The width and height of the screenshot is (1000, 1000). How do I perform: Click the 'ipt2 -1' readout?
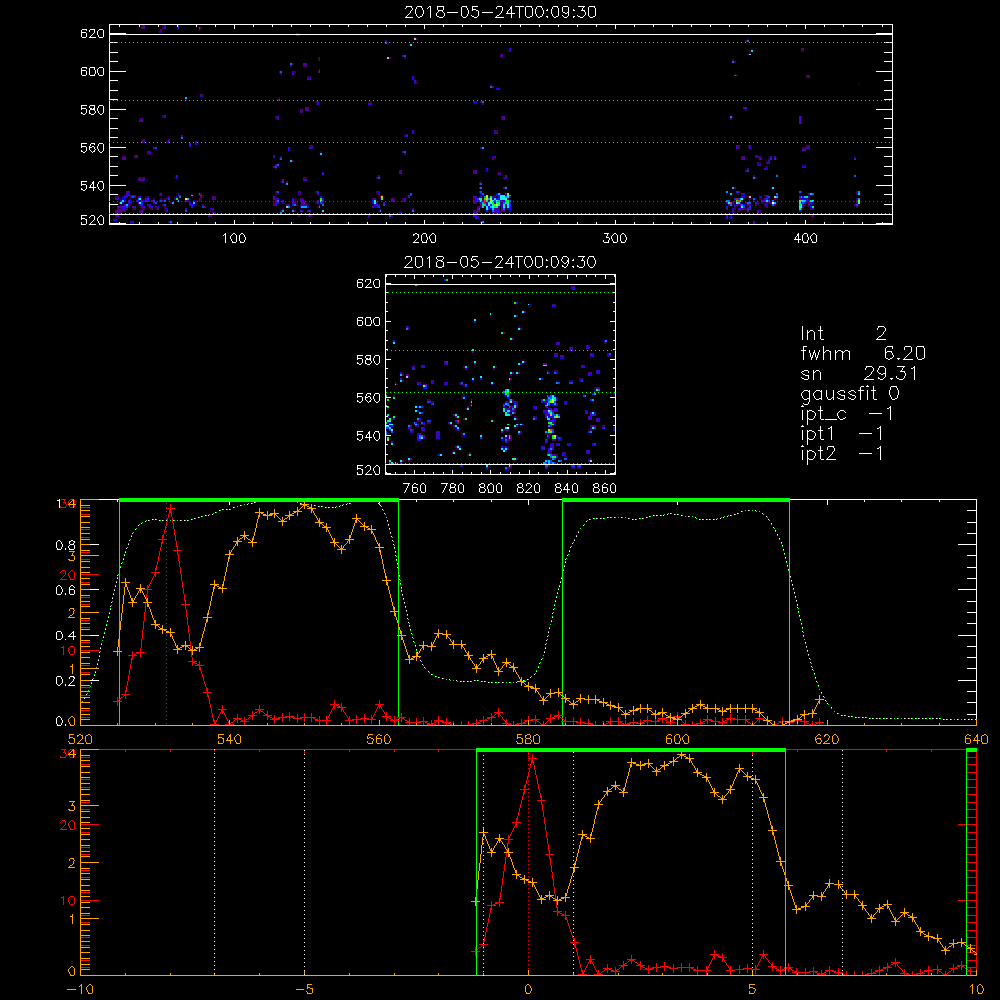842,453
